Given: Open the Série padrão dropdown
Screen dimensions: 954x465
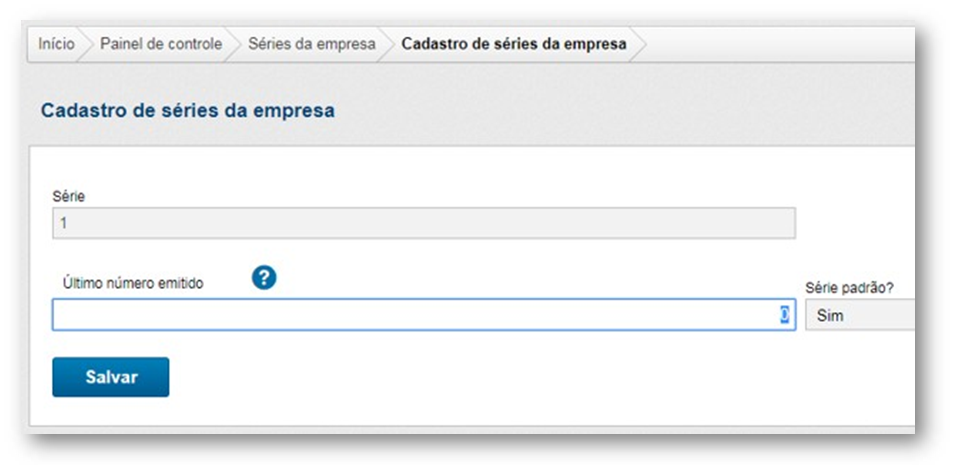Looking at the screenshot, I should [x=860, y=316].
